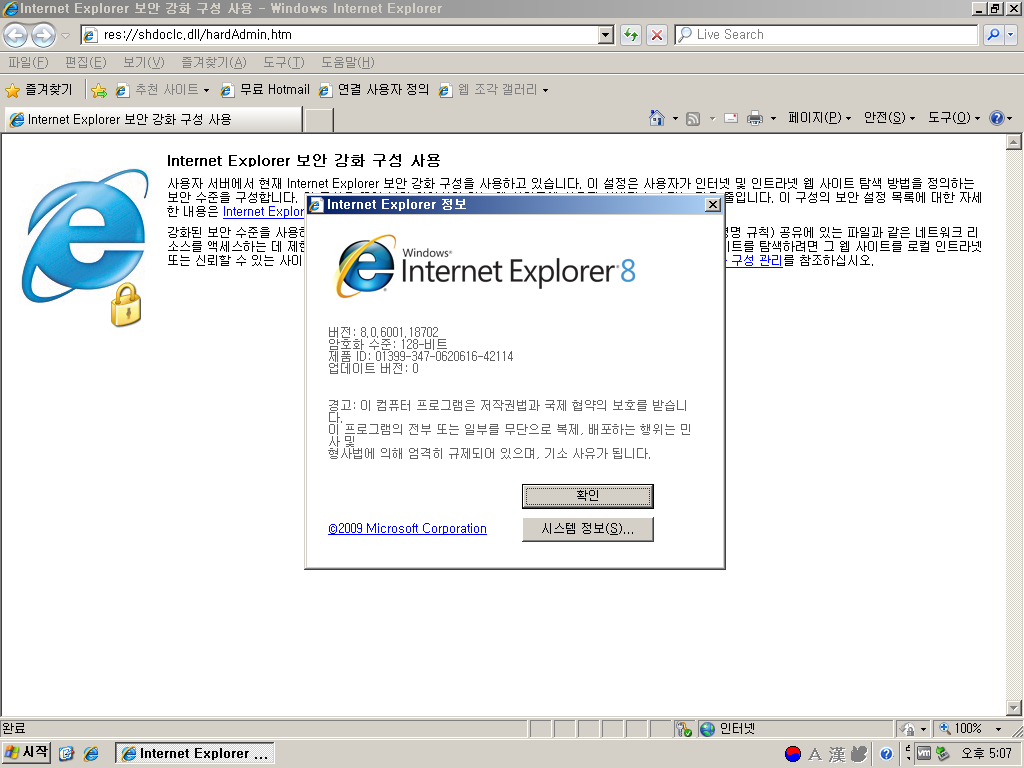Close the Internet Explorer 정보 dialog
The image size is (1024, 768).
[x=713, y=204]
